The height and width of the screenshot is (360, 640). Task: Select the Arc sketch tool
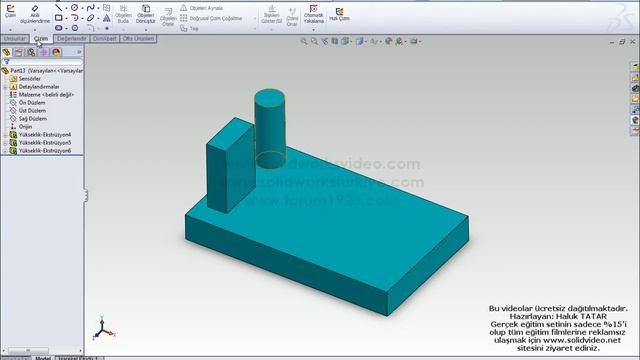[75, 18]
